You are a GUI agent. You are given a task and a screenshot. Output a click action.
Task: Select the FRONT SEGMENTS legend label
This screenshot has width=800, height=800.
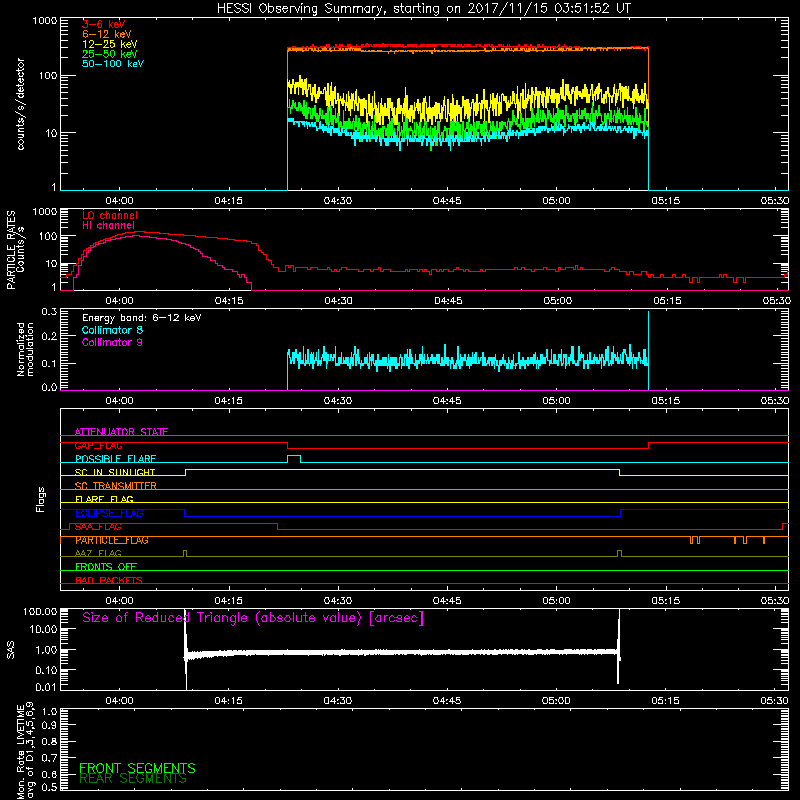(137, 768)
